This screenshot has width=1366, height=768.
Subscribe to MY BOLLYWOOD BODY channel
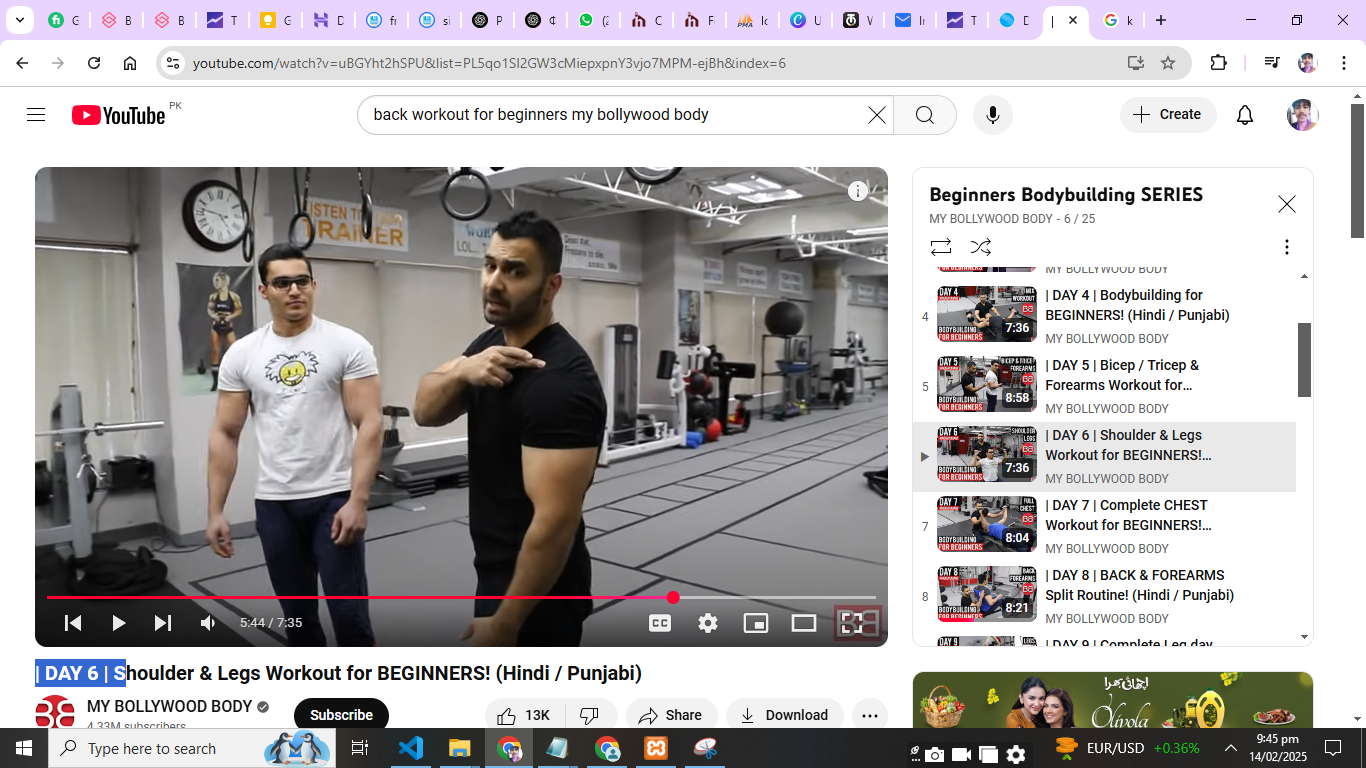[x=341, y=715]
